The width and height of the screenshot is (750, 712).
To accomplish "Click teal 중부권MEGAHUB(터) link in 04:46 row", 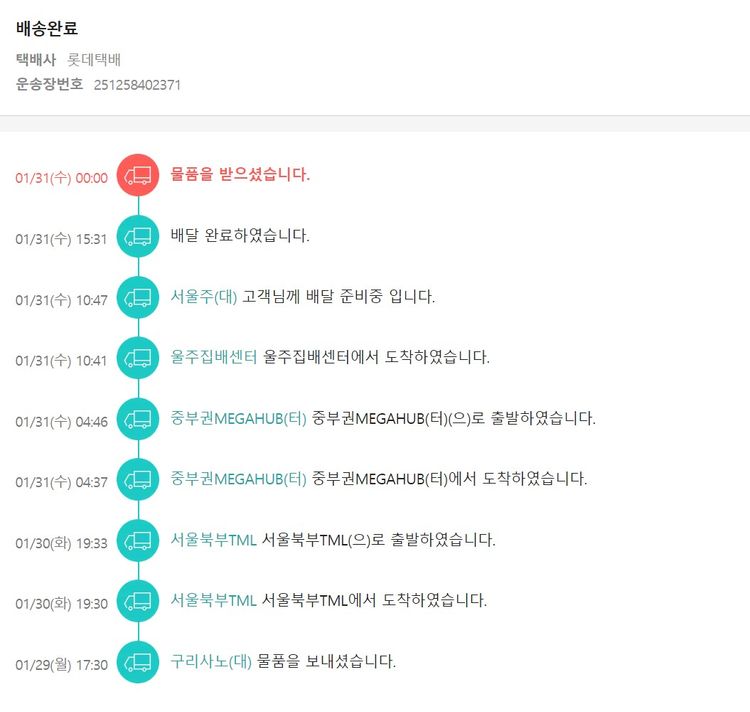I will pos(239,417).
